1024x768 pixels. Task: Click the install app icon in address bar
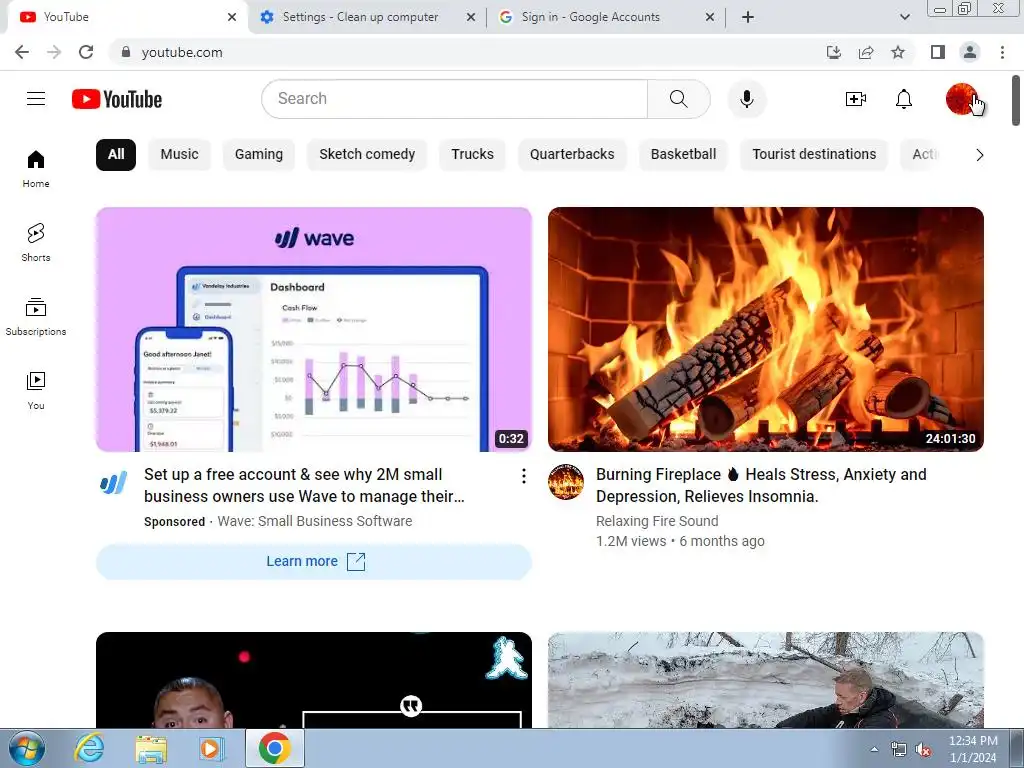(x=834, y=52)
